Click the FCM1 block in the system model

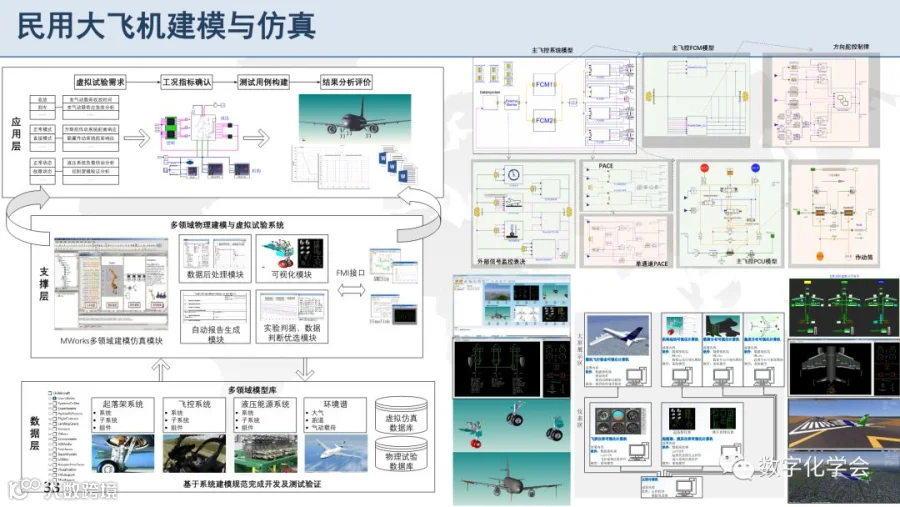tap(544, 84)
